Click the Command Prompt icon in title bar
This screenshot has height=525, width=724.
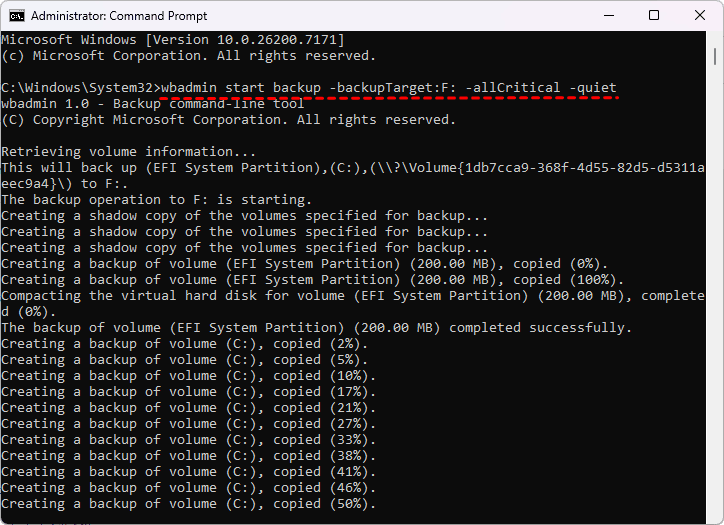click(x=15, y=16)
